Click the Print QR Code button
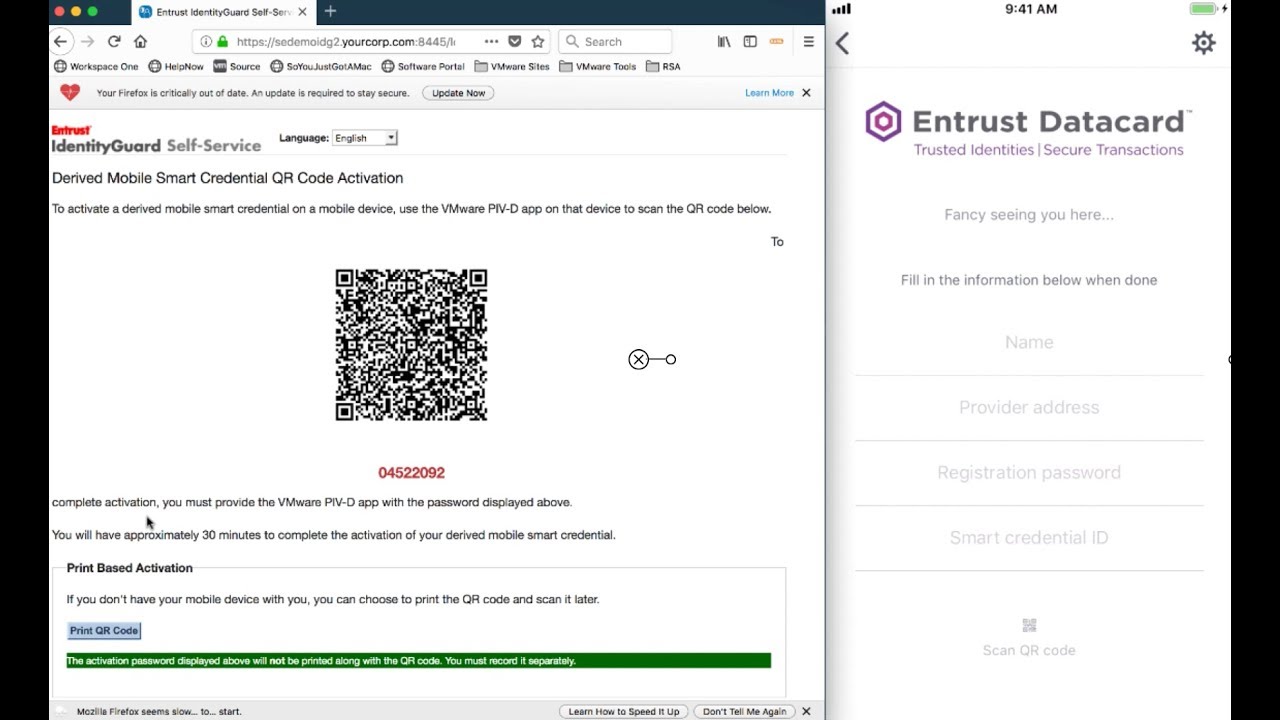Viewport: 1280px width, 720px height. coord(104,631)
